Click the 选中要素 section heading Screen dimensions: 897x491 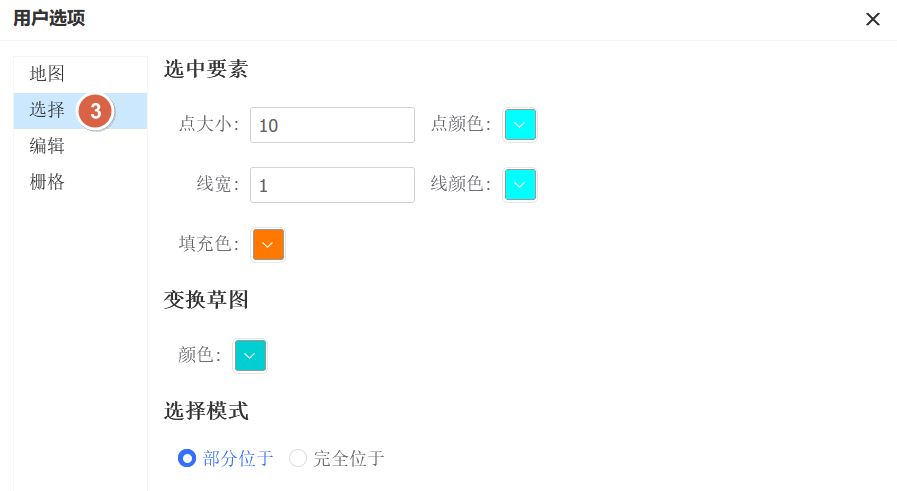pyautogui.click(x=206, y=69)
